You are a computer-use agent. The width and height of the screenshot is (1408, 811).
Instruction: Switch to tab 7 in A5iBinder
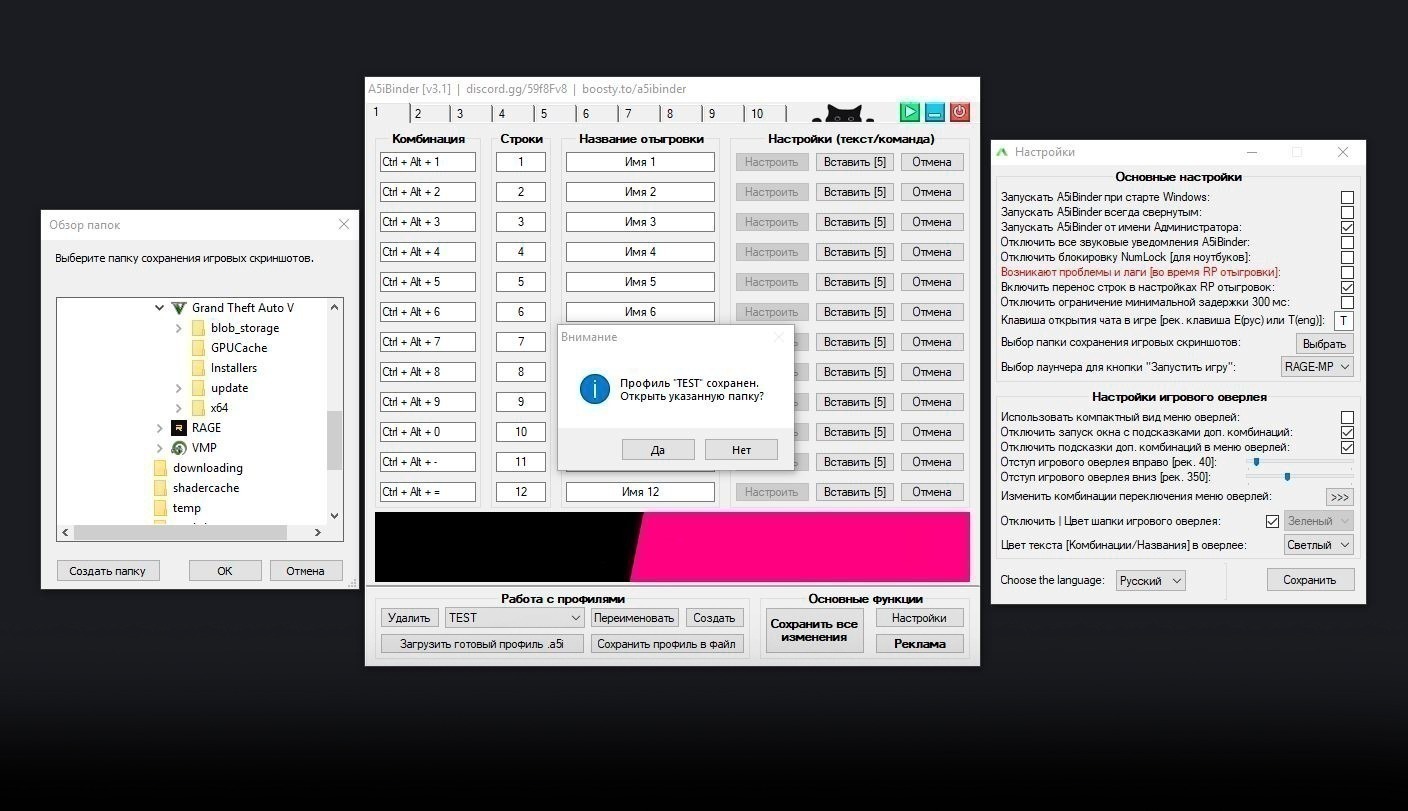point(639,114)
